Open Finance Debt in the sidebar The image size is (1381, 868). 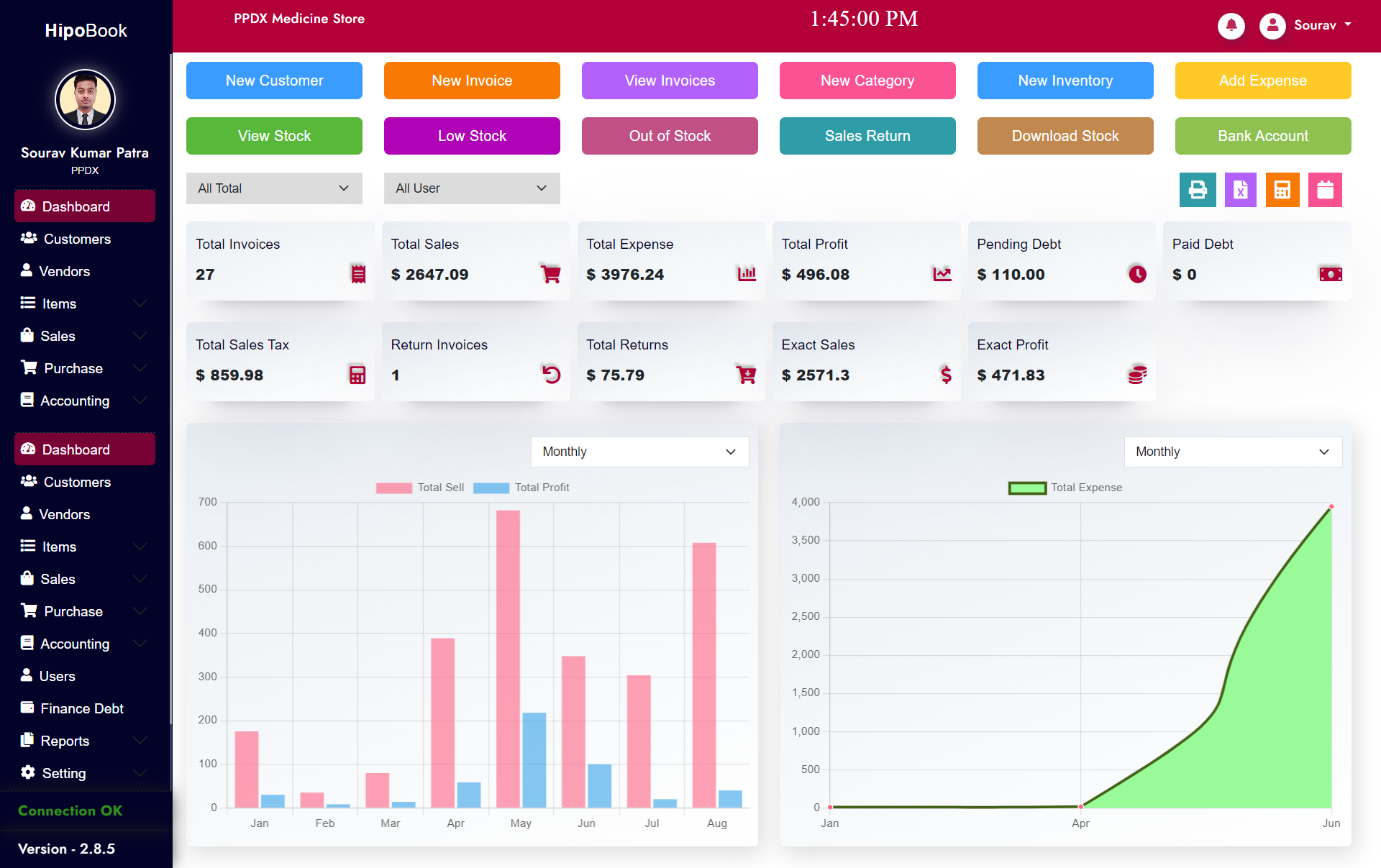tap(85, 708)
